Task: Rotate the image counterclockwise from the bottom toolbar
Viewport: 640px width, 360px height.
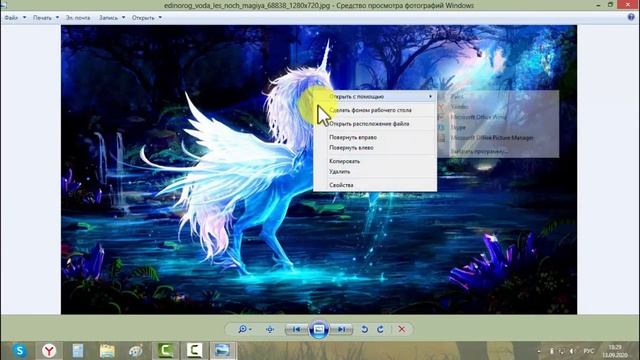Action: pos(364,329)
